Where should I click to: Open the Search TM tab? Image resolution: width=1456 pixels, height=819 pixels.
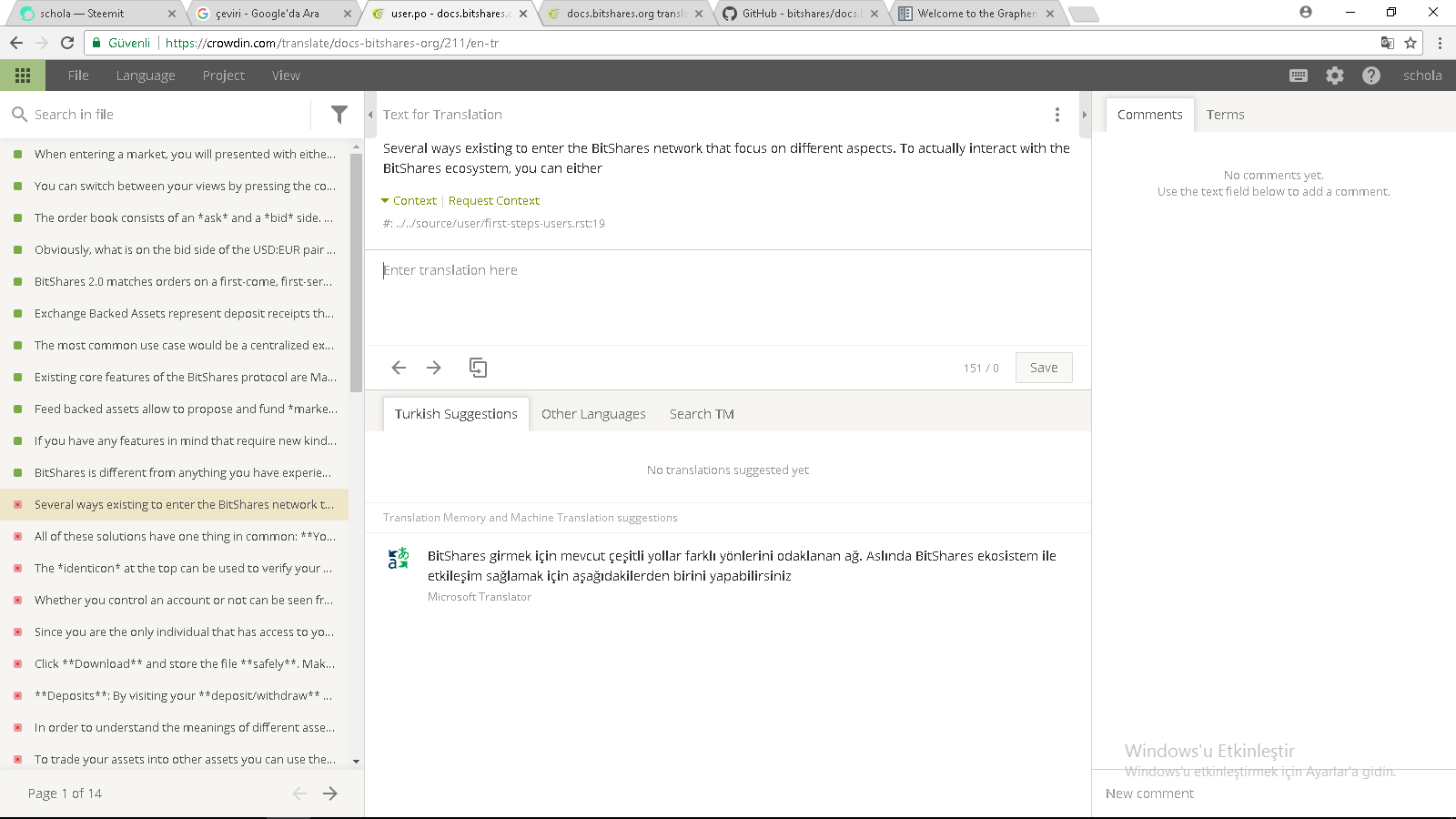click(702, 414)
